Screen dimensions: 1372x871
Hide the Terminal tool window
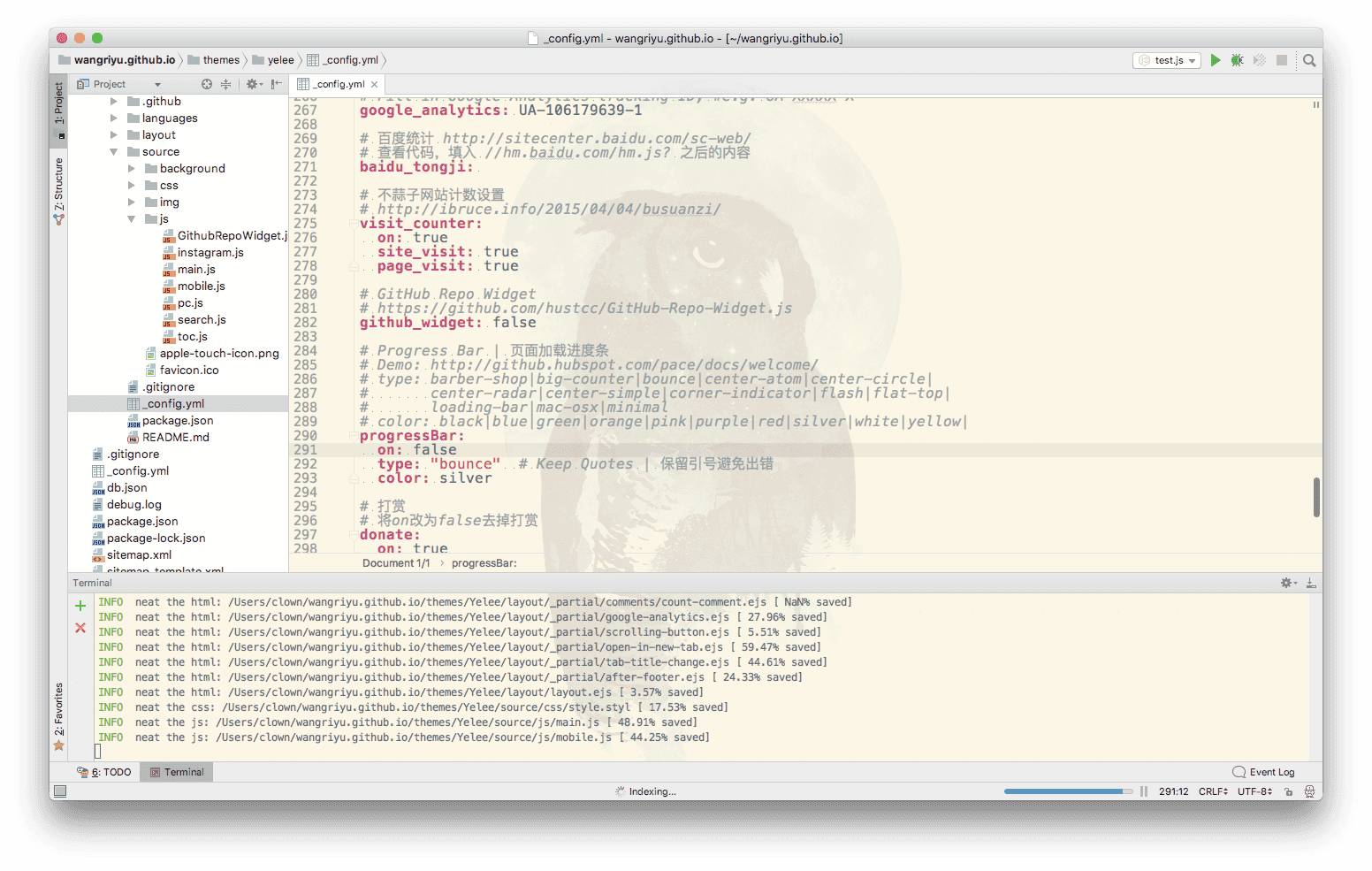1311,583
